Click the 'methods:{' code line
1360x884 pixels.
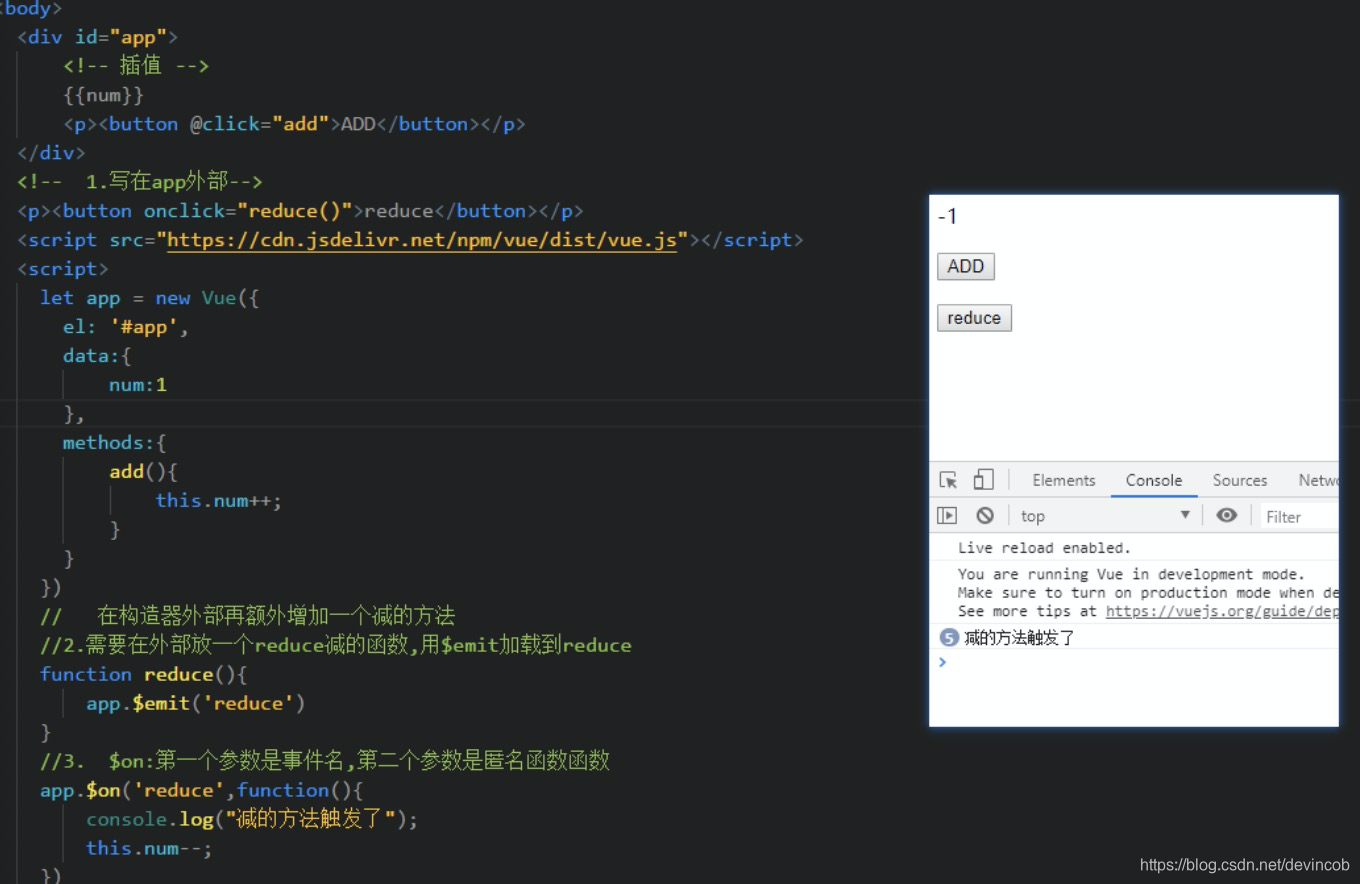point(114,442)
